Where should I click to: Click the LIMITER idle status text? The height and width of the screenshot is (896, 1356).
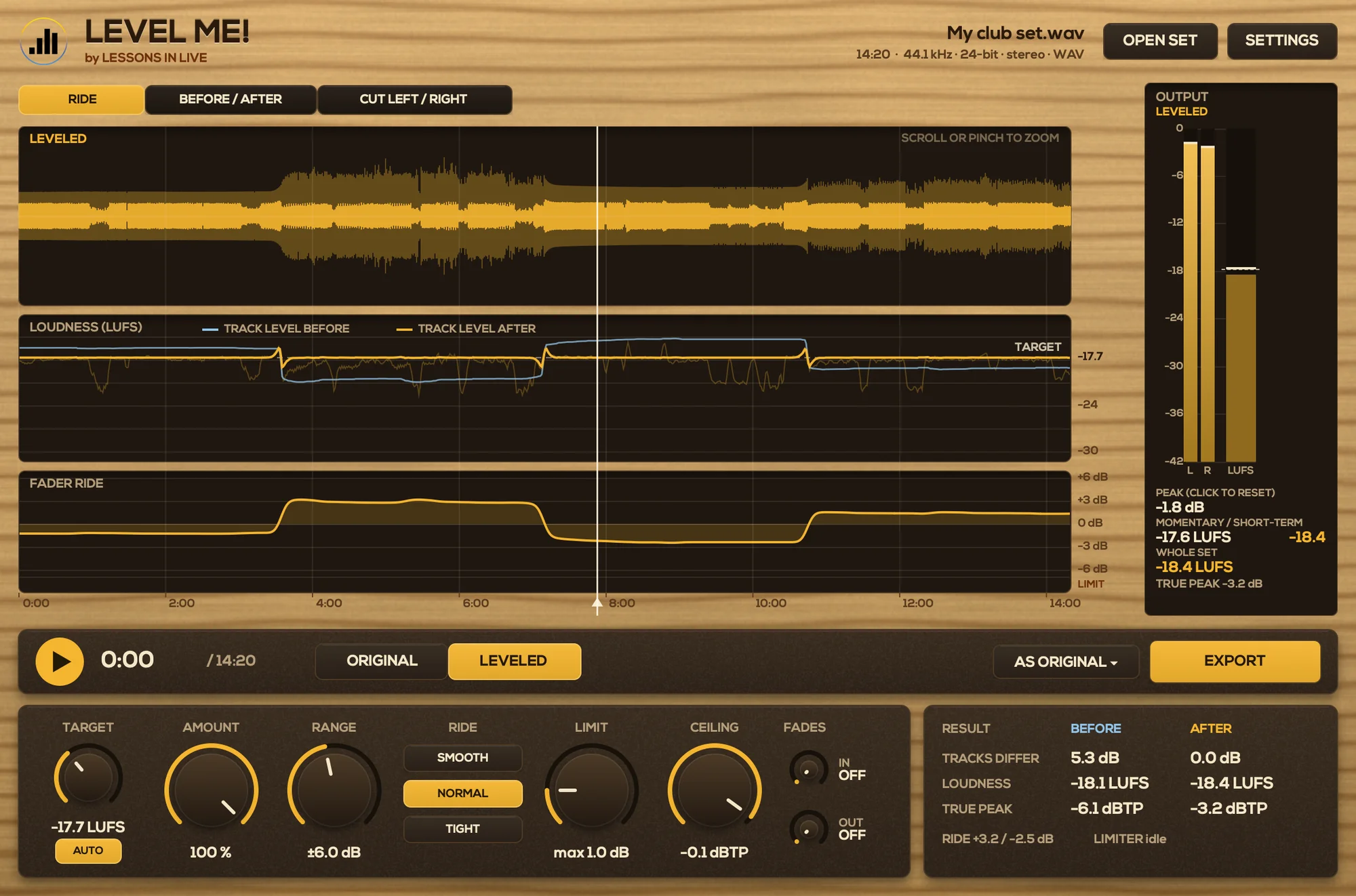coord(1130,839)
